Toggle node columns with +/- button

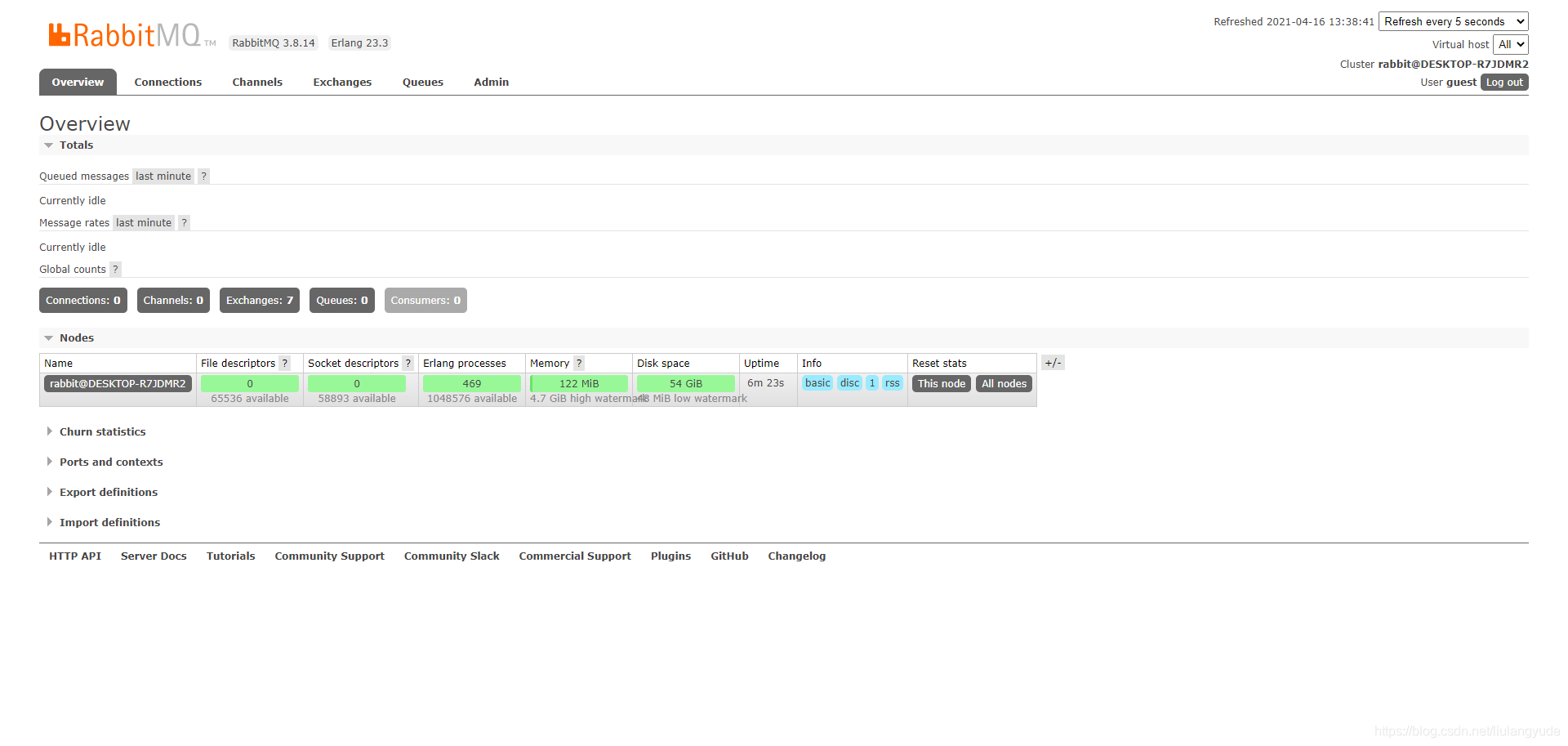[1053, 363]
